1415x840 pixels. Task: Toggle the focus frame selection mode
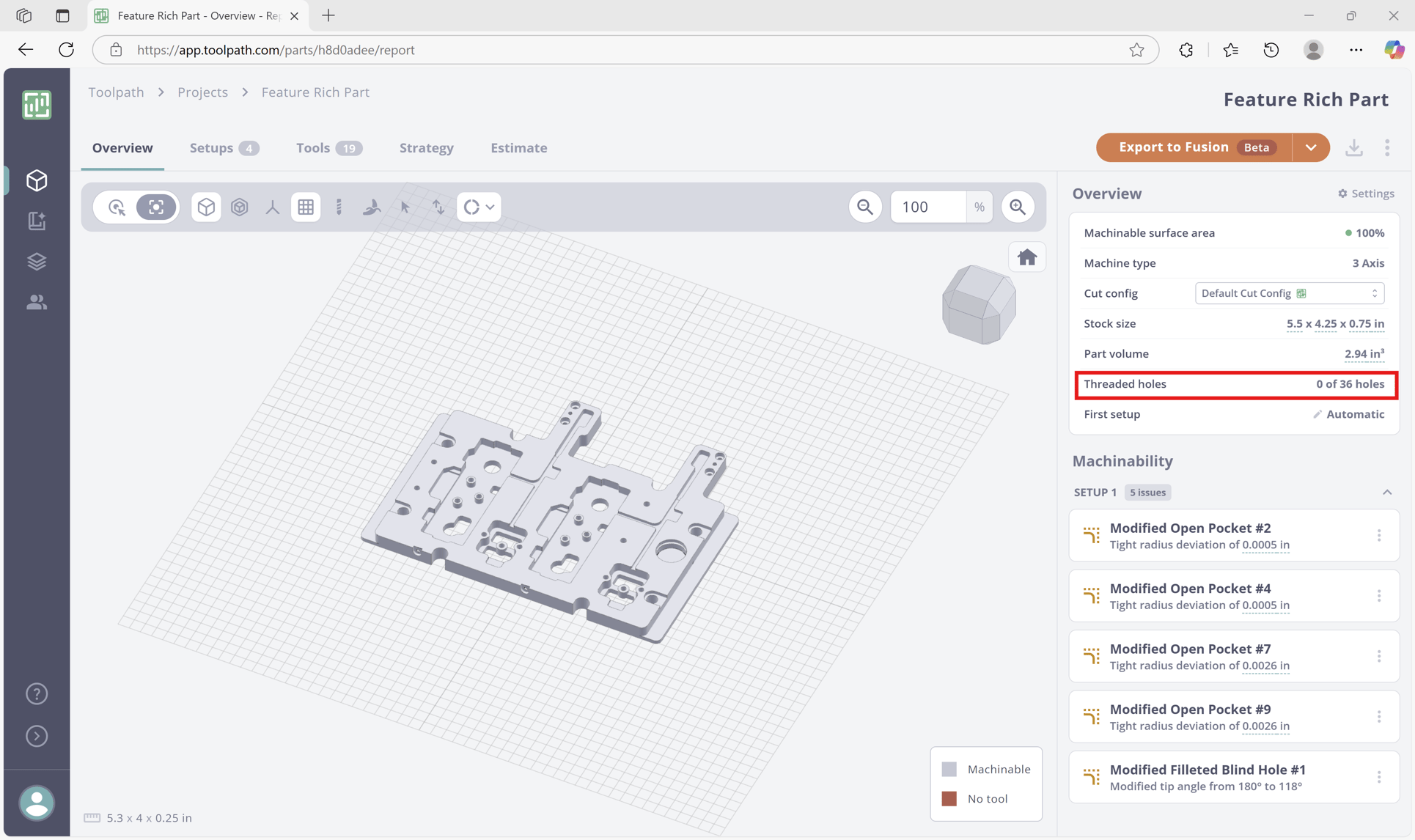coord(156,207)
